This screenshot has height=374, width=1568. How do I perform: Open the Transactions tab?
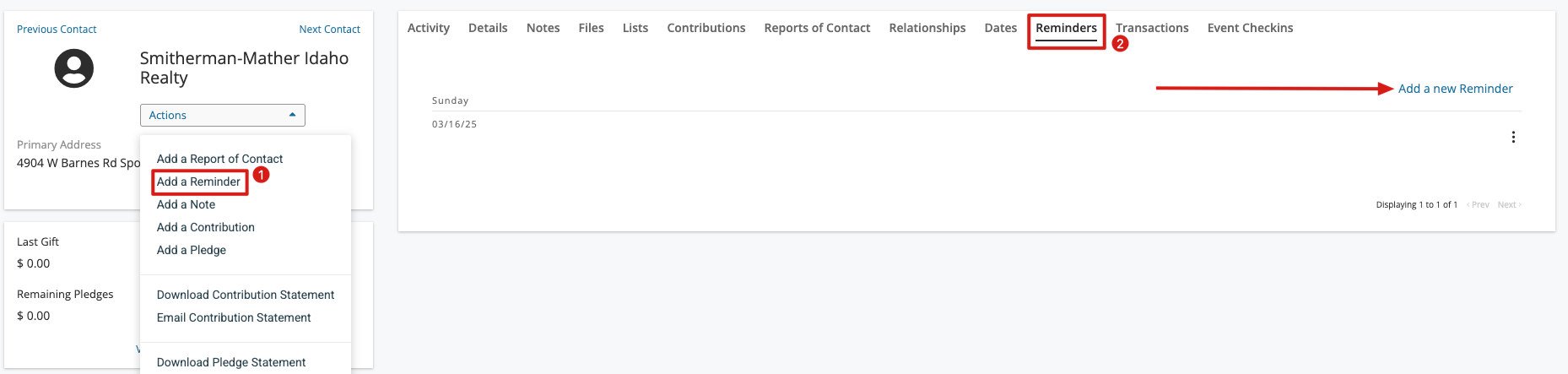[1152, 28]
